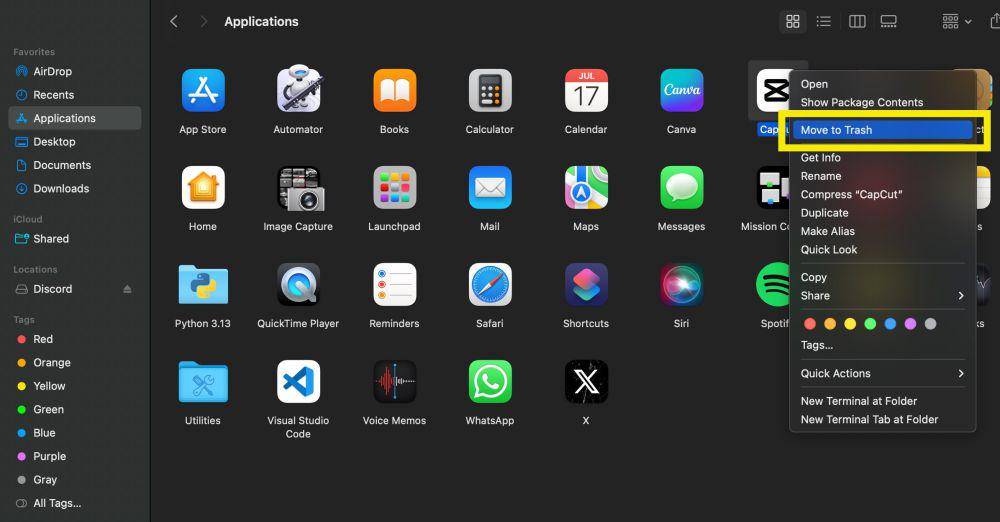Apply the blue tag color dot
This screenshot has height=522, width=1000.
(x=890, y=324)
